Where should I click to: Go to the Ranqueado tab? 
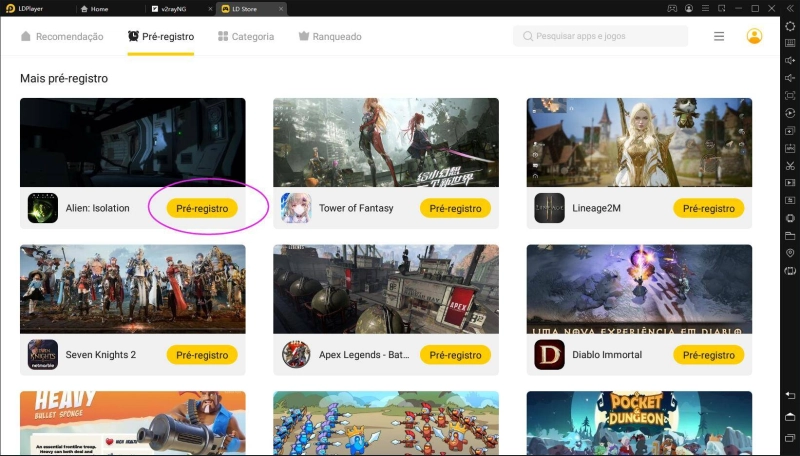coord(330,36)
